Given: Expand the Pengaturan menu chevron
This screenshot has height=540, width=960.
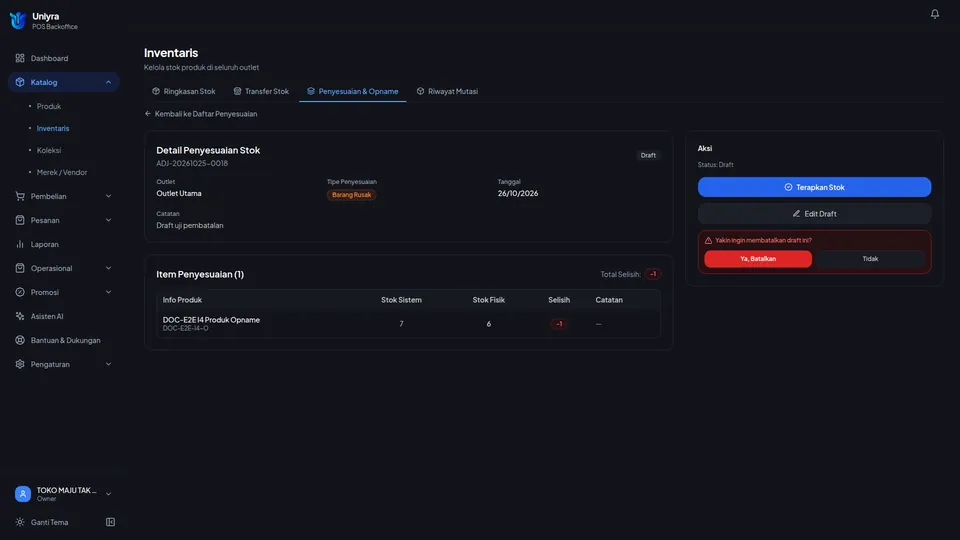Looking at the screenshot, I should pos(108,364).
